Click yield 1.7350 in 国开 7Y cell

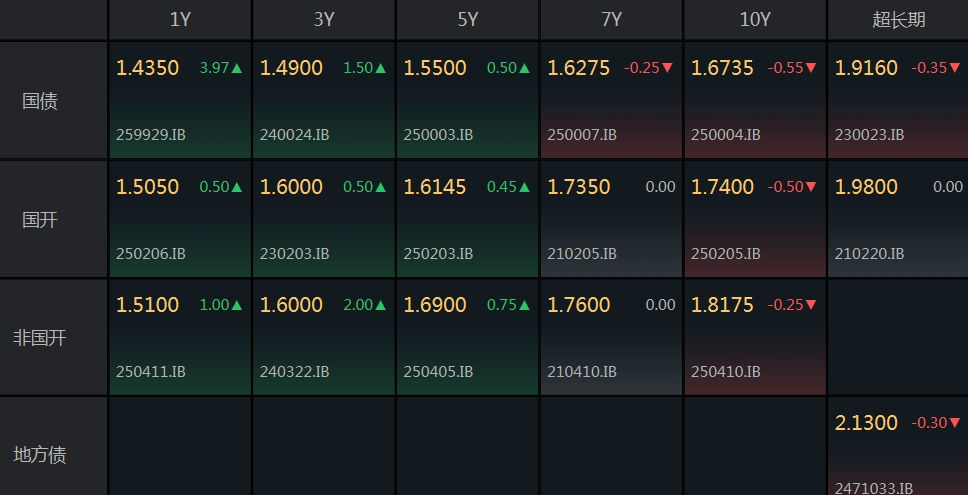578,187
